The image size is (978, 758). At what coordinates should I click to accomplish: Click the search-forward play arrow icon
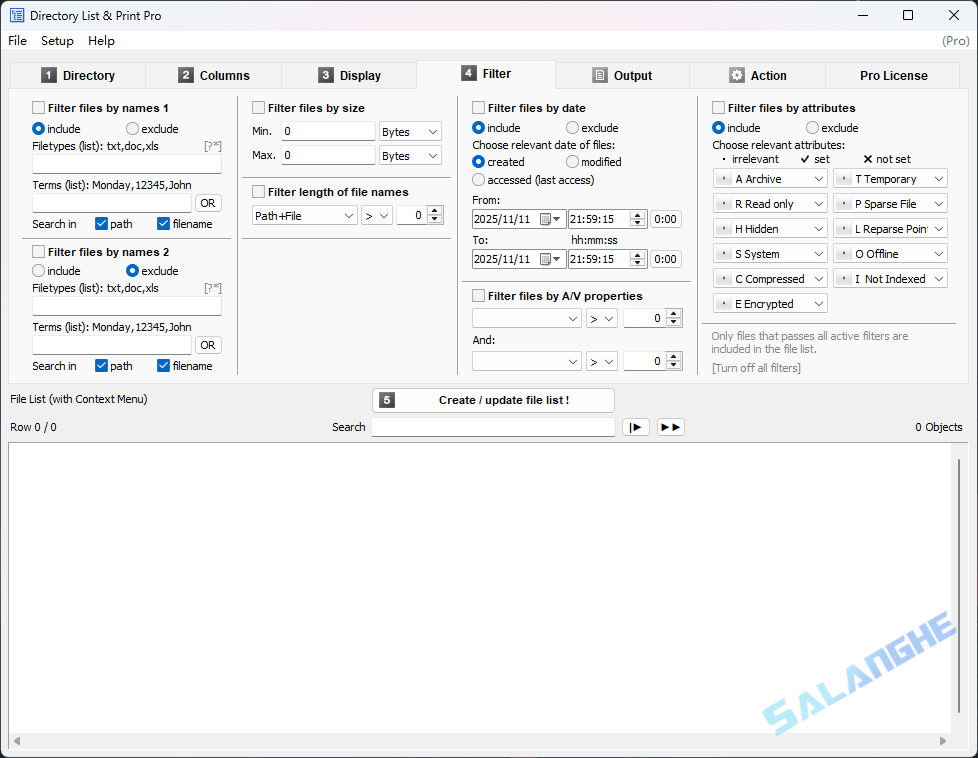click(x=636, y=426)
